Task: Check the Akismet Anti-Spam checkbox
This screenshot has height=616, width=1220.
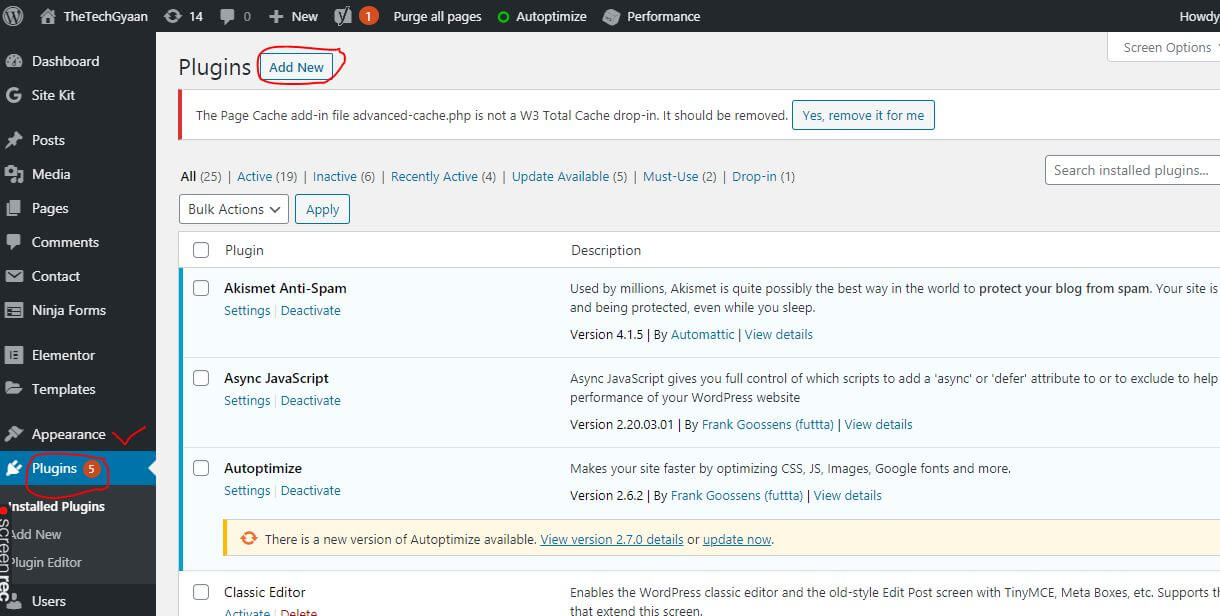Action: click(x=201, y=288)
